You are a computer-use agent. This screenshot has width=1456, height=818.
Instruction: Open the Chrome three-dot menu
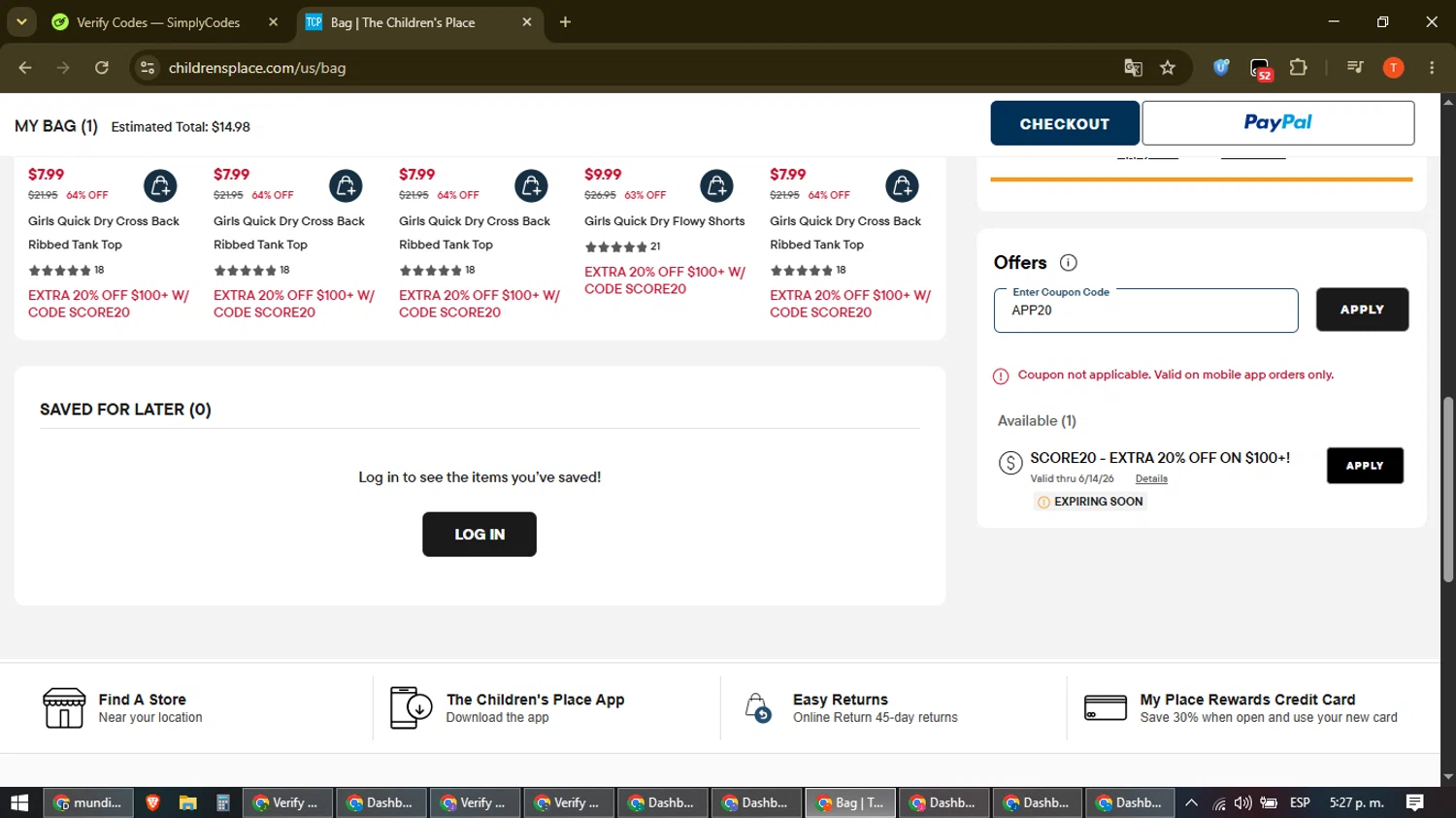[x=1432, y=68]
